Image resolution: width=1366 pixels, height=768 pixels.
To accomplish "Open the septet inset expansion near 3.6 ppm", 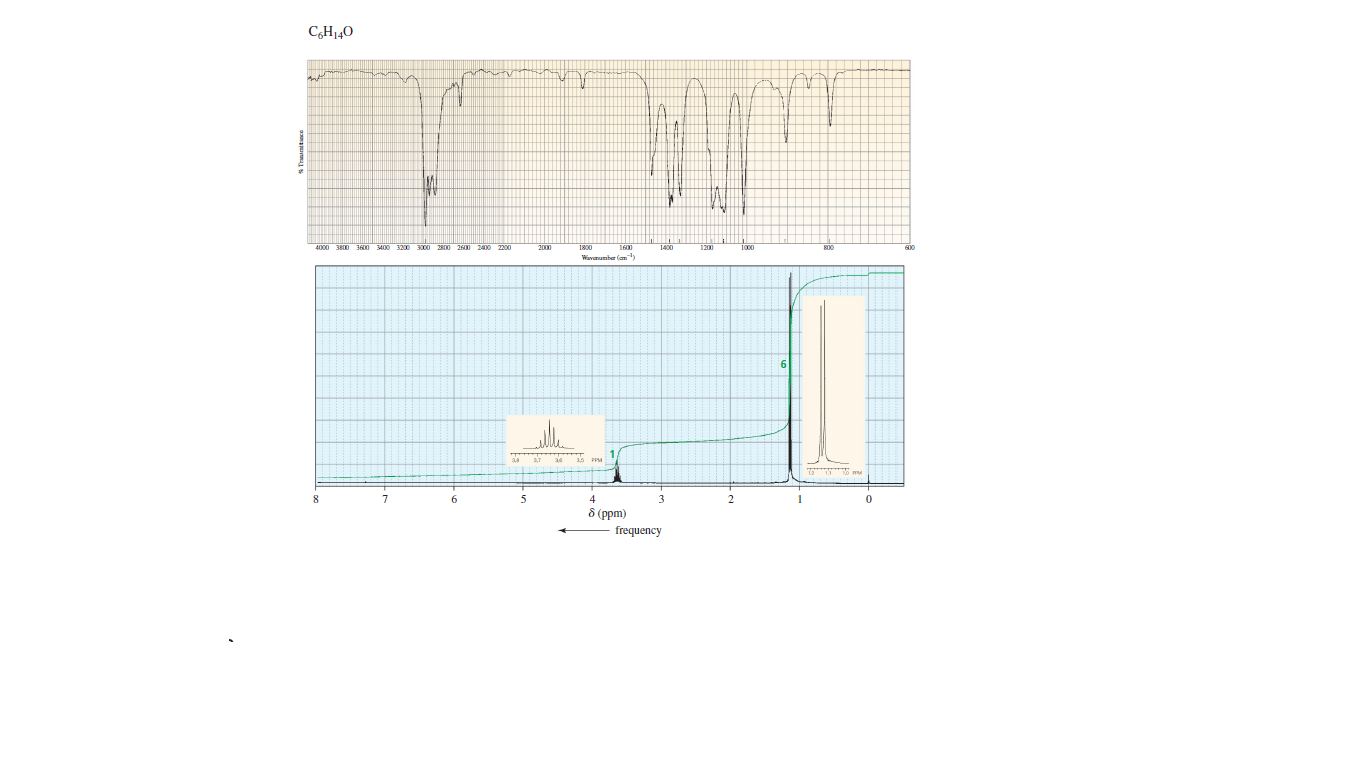I will pyautogui.click(x=555, y=440).
